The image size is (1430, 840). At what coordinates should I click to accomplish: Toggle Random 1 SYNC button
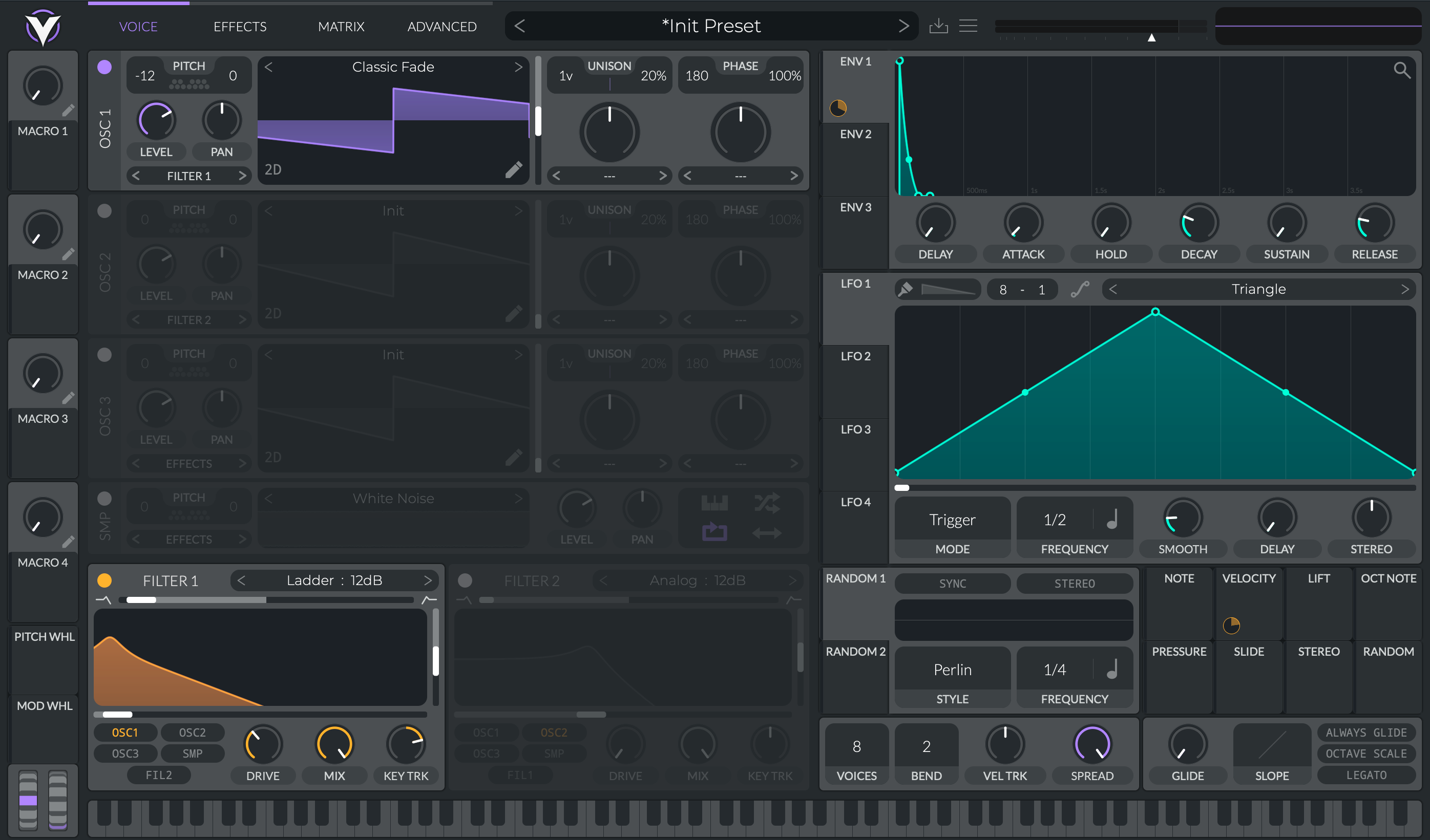[x=952, y=583]
